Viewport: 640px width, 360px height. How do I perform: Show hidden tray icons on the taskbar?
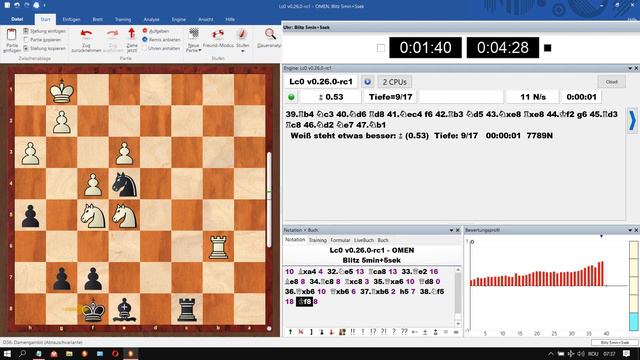point(551,353)
